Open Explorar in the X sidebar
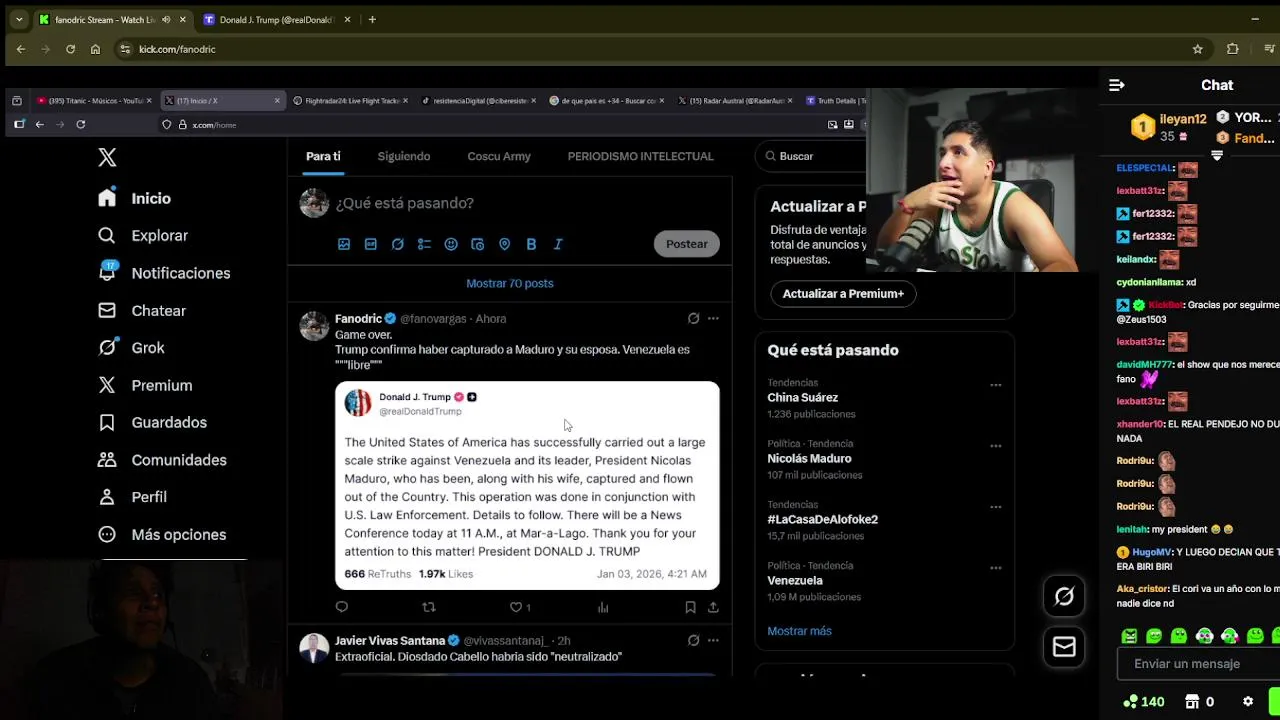Image resolution: width=1280 pixels, height=720 pixels. click(143, 235)
